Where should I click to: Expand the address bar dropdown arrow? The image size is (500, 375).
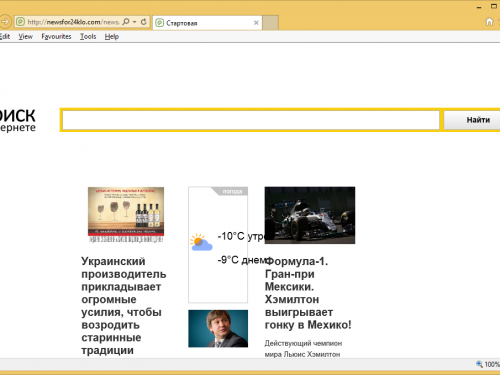(135, 22)
